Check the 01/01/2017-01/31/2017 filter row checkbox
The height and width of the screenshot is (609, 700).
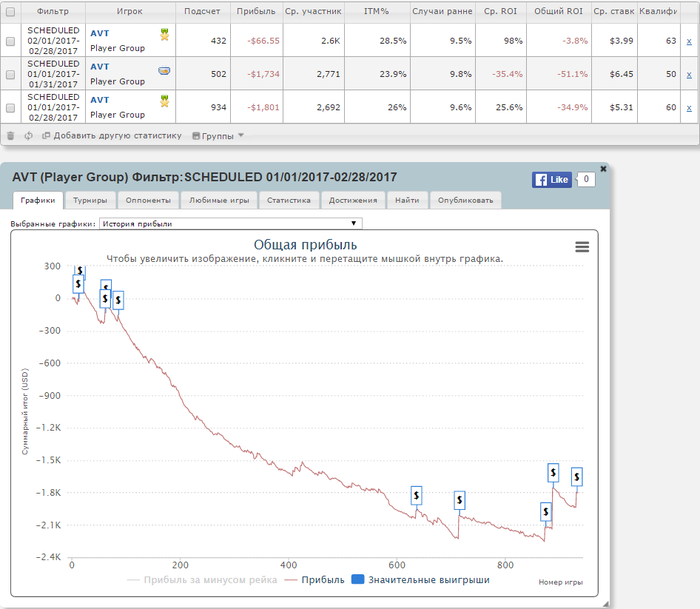click(10, 75)
